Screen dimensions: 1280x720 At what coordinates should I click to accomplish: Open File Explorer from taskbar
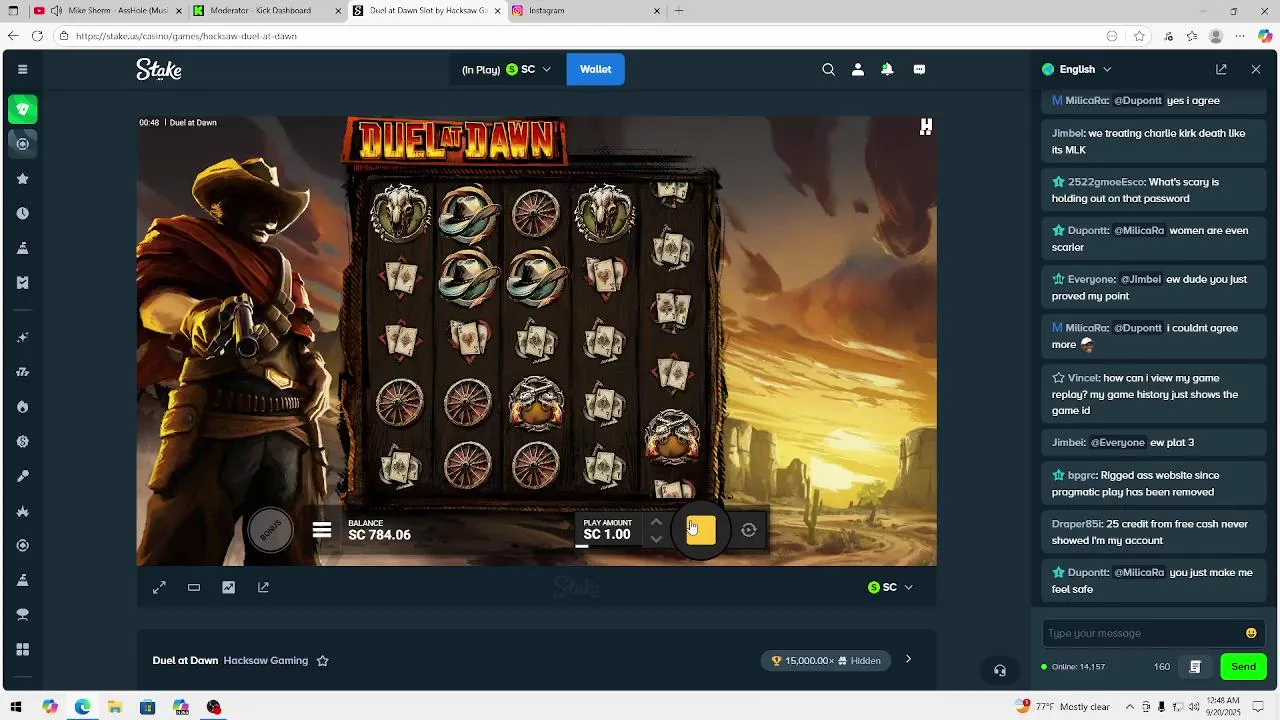coord(115,707)
